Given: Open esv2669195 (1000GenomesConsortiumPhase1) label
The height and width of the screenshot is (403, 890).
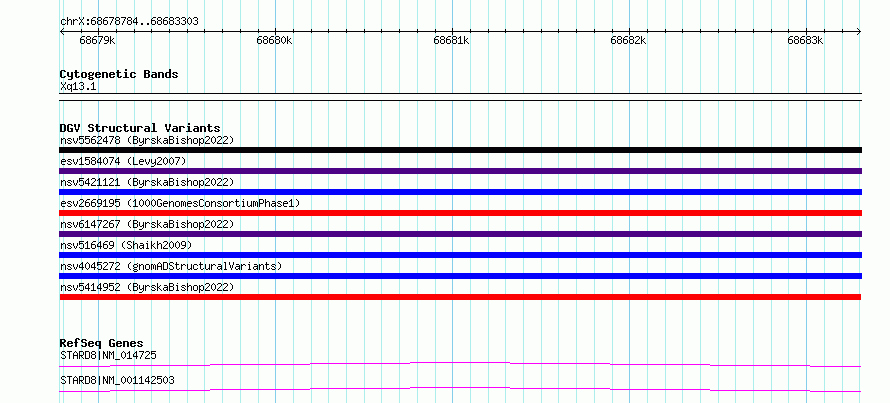Looking at the screenshot, I should [x=180, y=203].
